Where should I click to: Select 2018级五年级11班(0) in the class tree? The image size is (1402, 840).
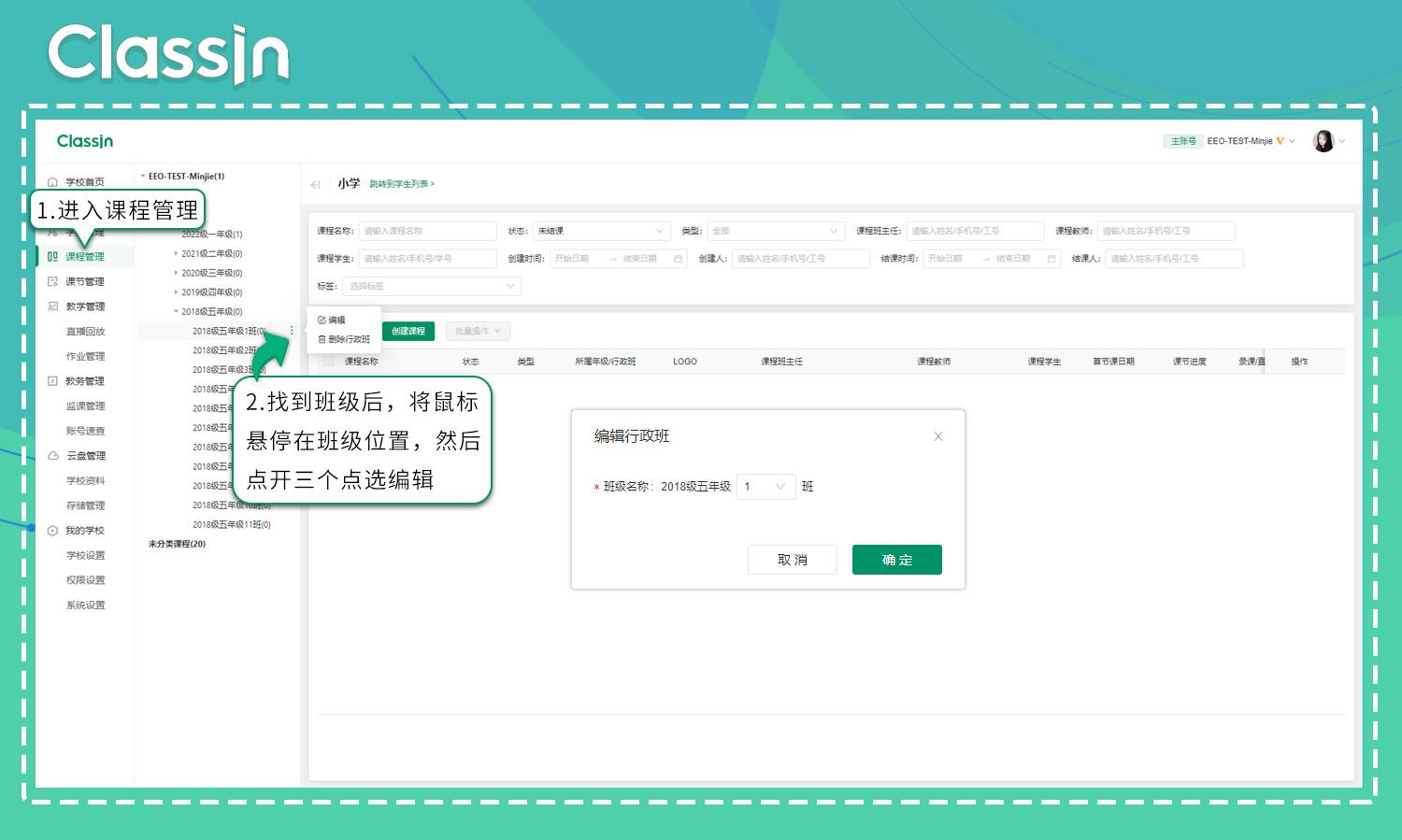(x=231, y=525)
